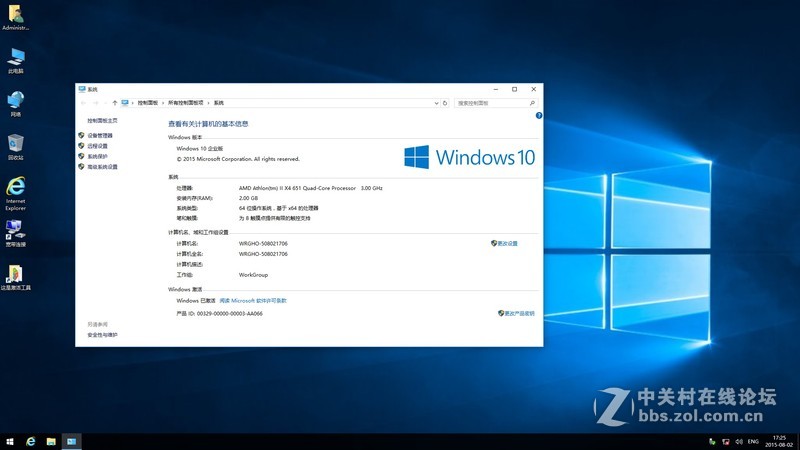This screenshot has width=800, height=450.
Task: Open the Administrator folder on desktop
Action: point(15,17)
